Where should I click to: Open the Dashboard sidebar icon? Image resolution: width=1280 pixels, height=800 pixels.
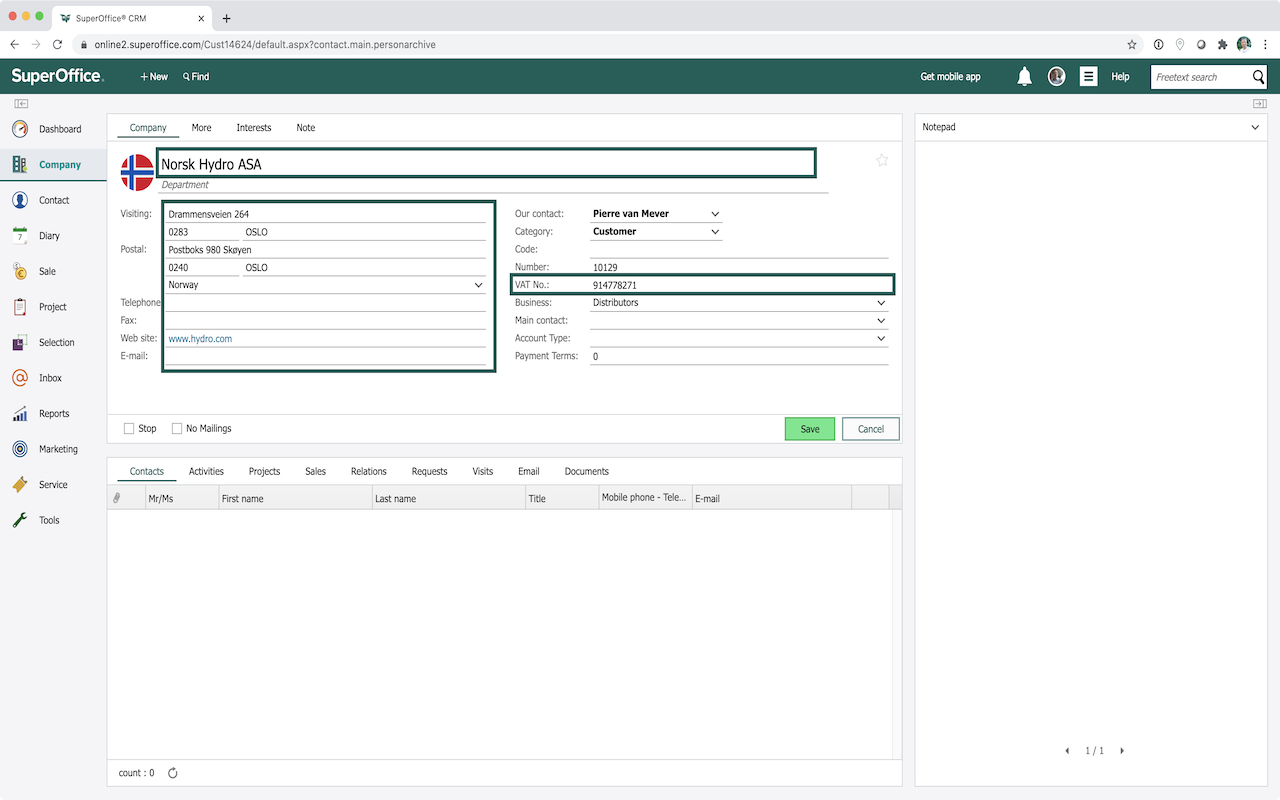tap(20, 129)
